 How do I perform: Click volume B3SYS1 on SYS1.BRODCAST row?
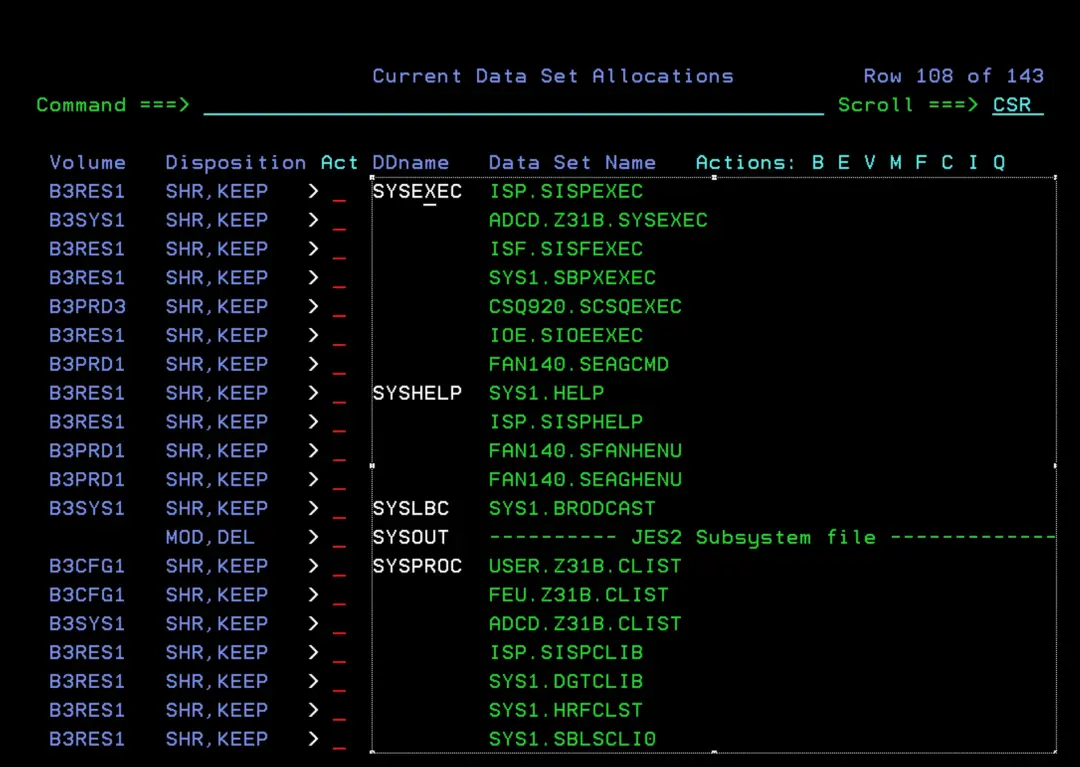[x=87, y=509]
